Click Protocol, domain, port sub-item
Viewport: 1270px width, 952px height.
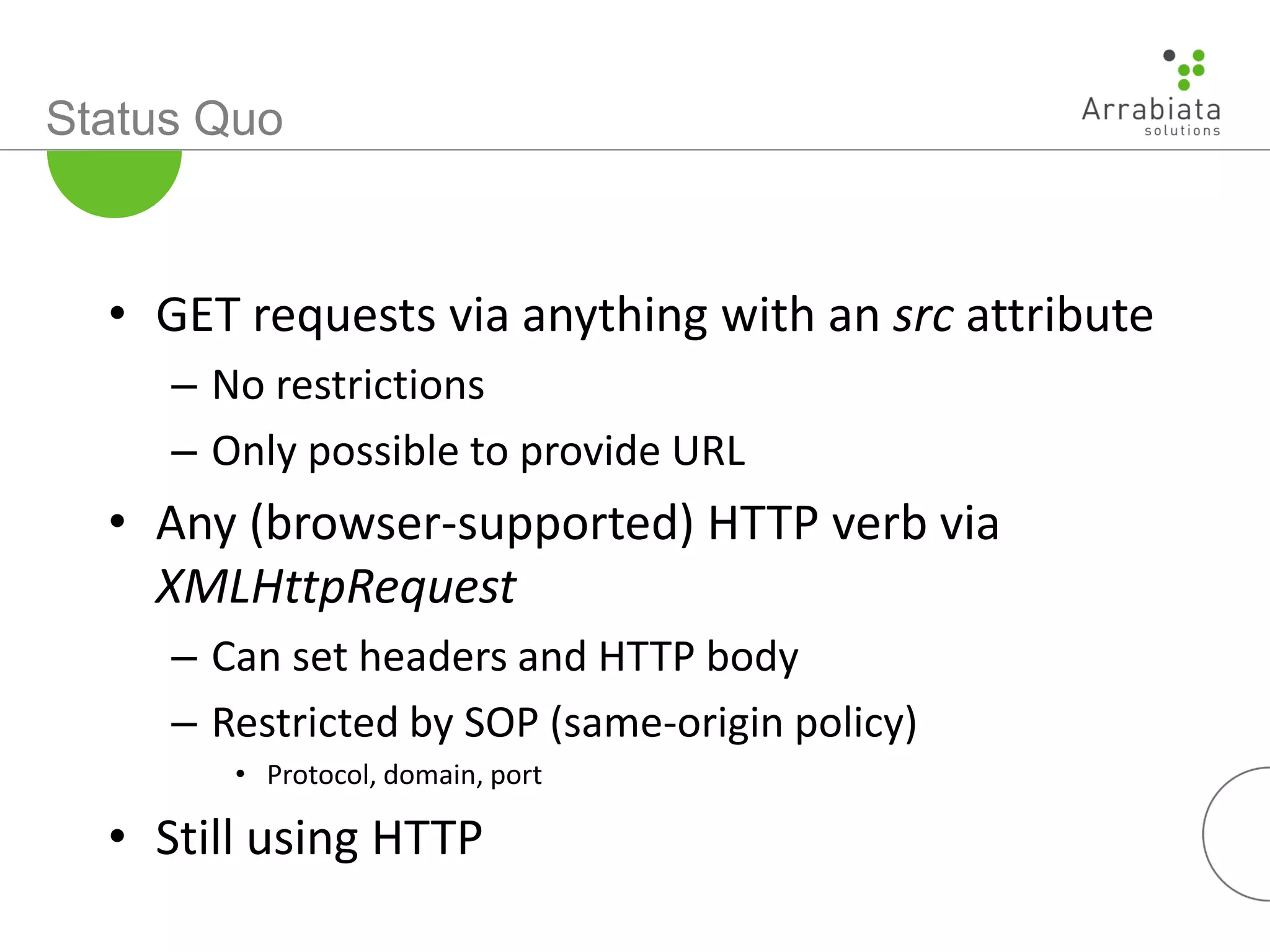(404, 775)
